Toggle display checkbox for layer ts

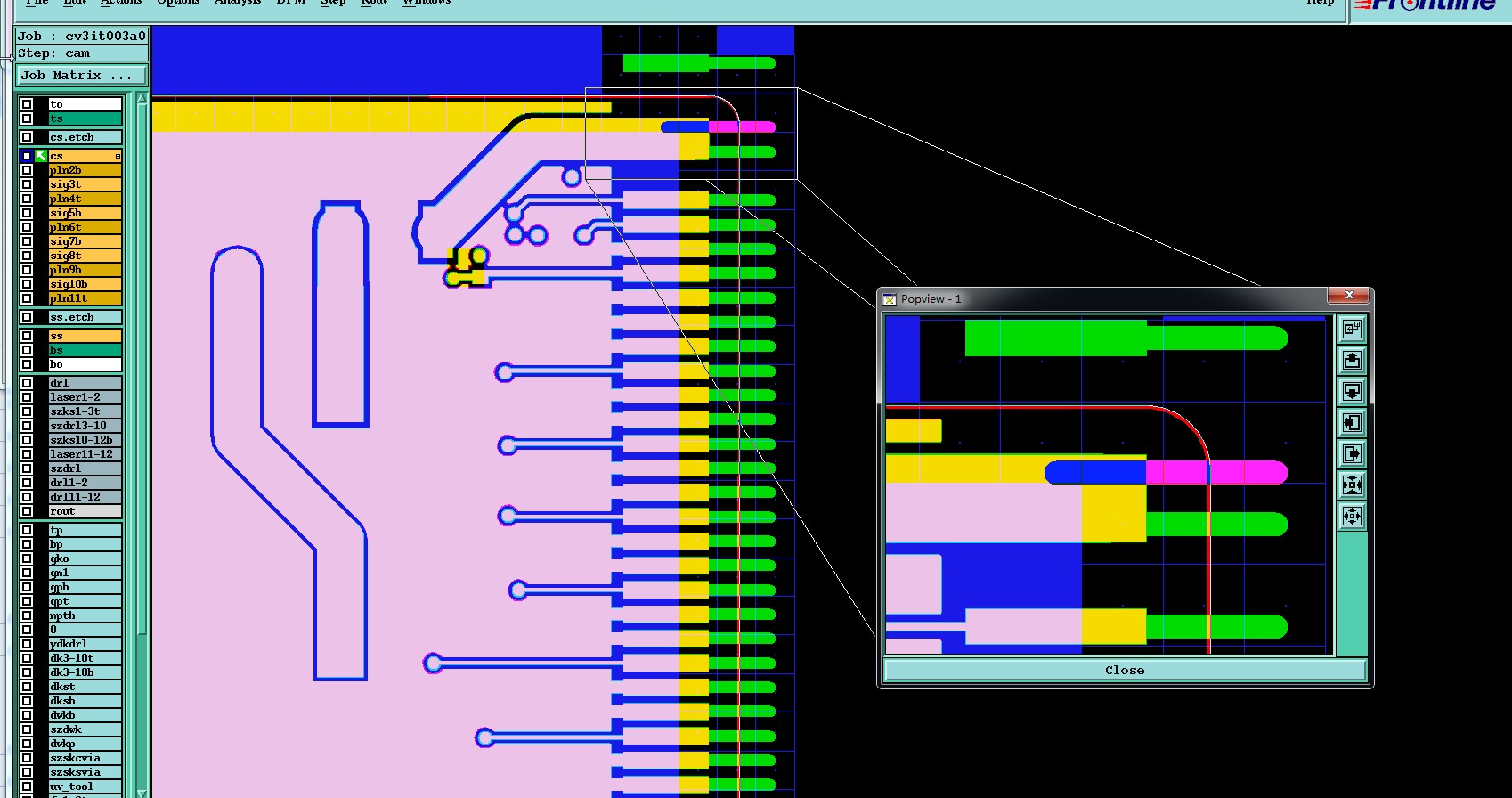pos(27,118)
